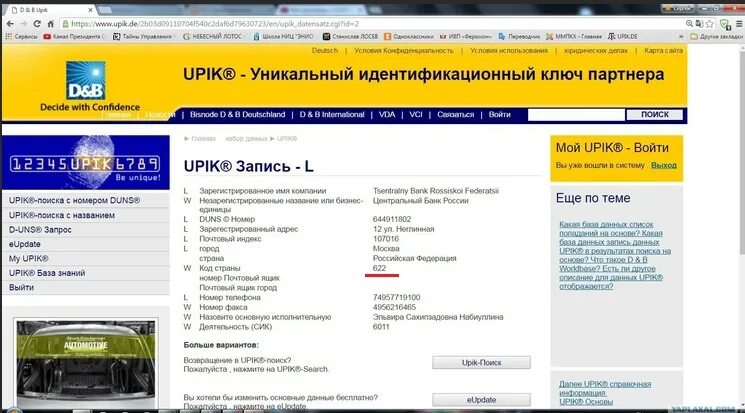This screenshot has width=745, height=413.
Task: Open the юридических делах link
Action: pyautogui.click(x=596, y=50)
